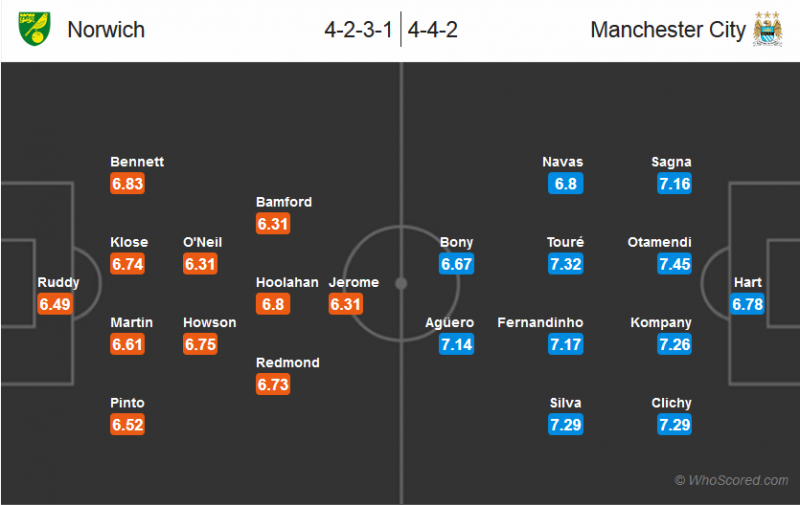Screen dimensions: 800x505
Task: Select Hart's 6.78 rating badge
Action: pyautogui.click(x=747, y=305)
